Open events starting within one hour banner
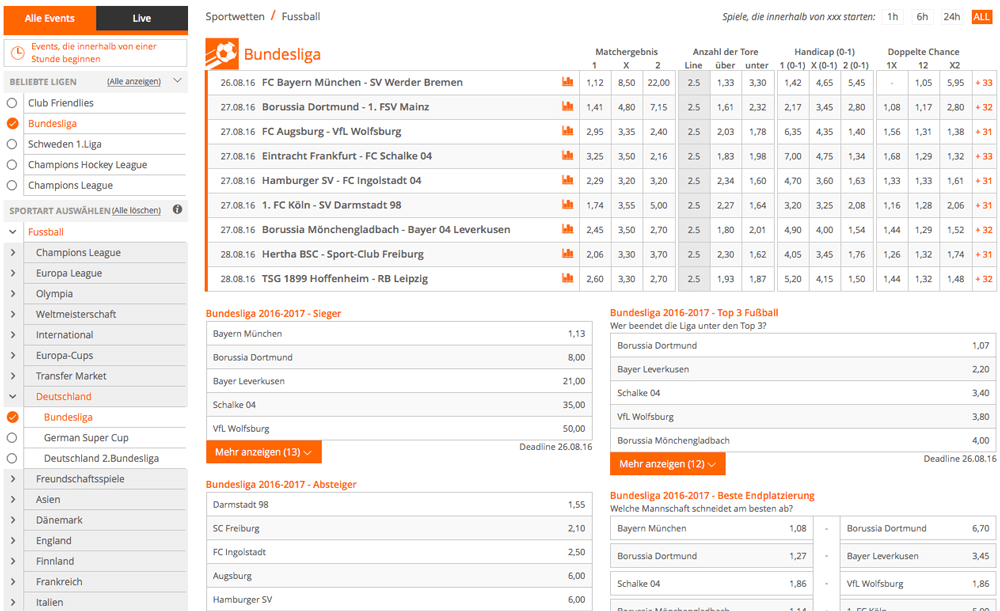 click(96, 53)
